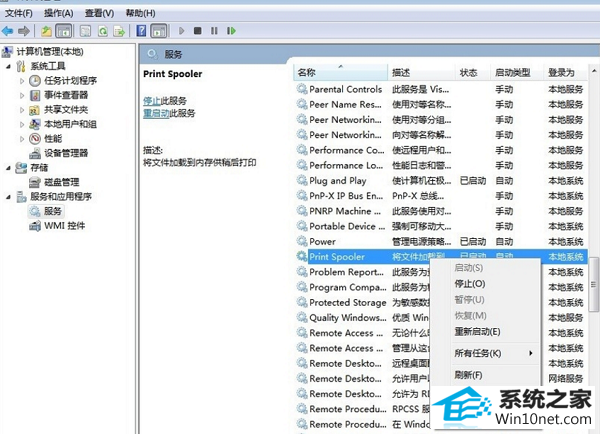Image resolution: width=600 pixels, height=434 pixels.
Task: Click the Export list toolbar icon
Action: (119, 31)
